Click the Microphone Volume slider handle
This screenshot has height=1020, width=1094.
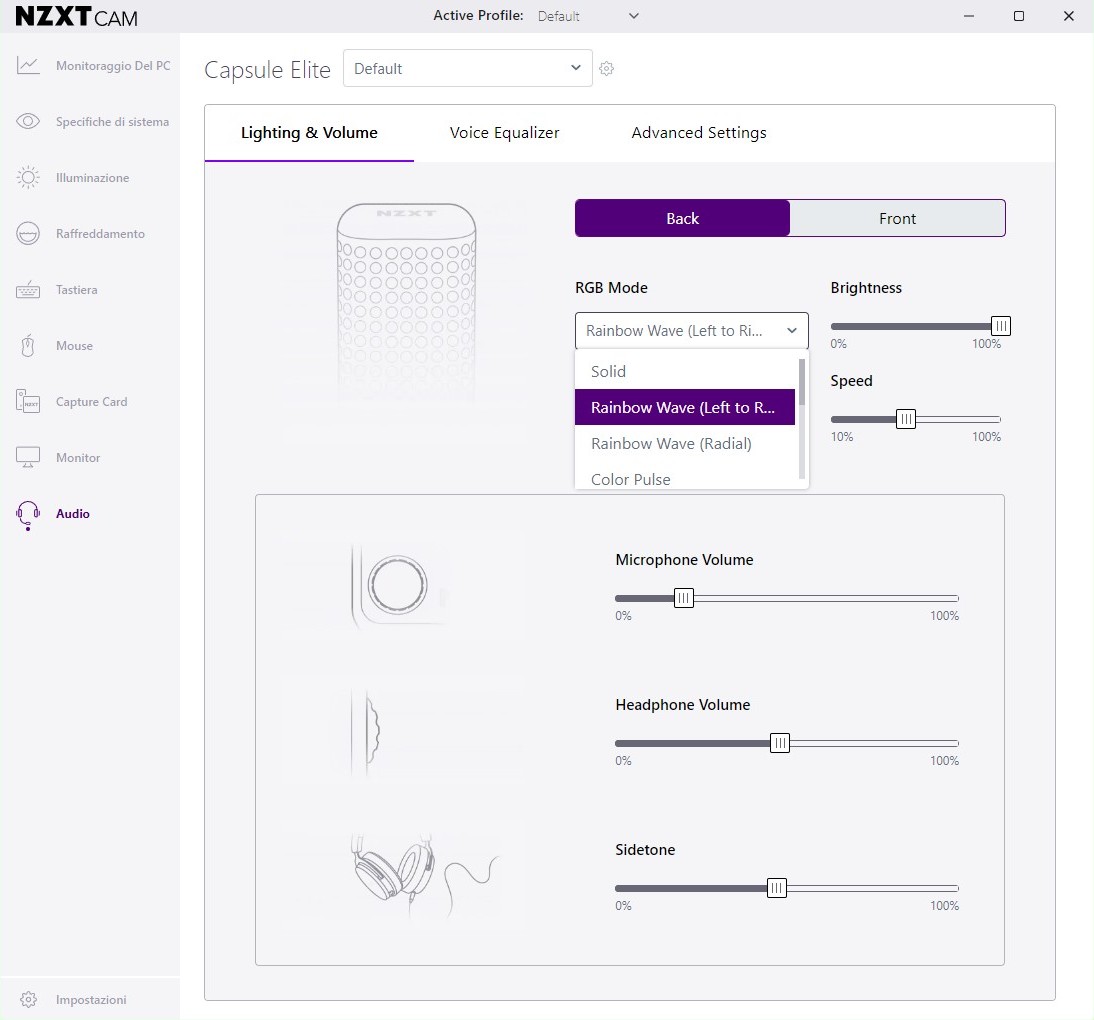[684, 598]
